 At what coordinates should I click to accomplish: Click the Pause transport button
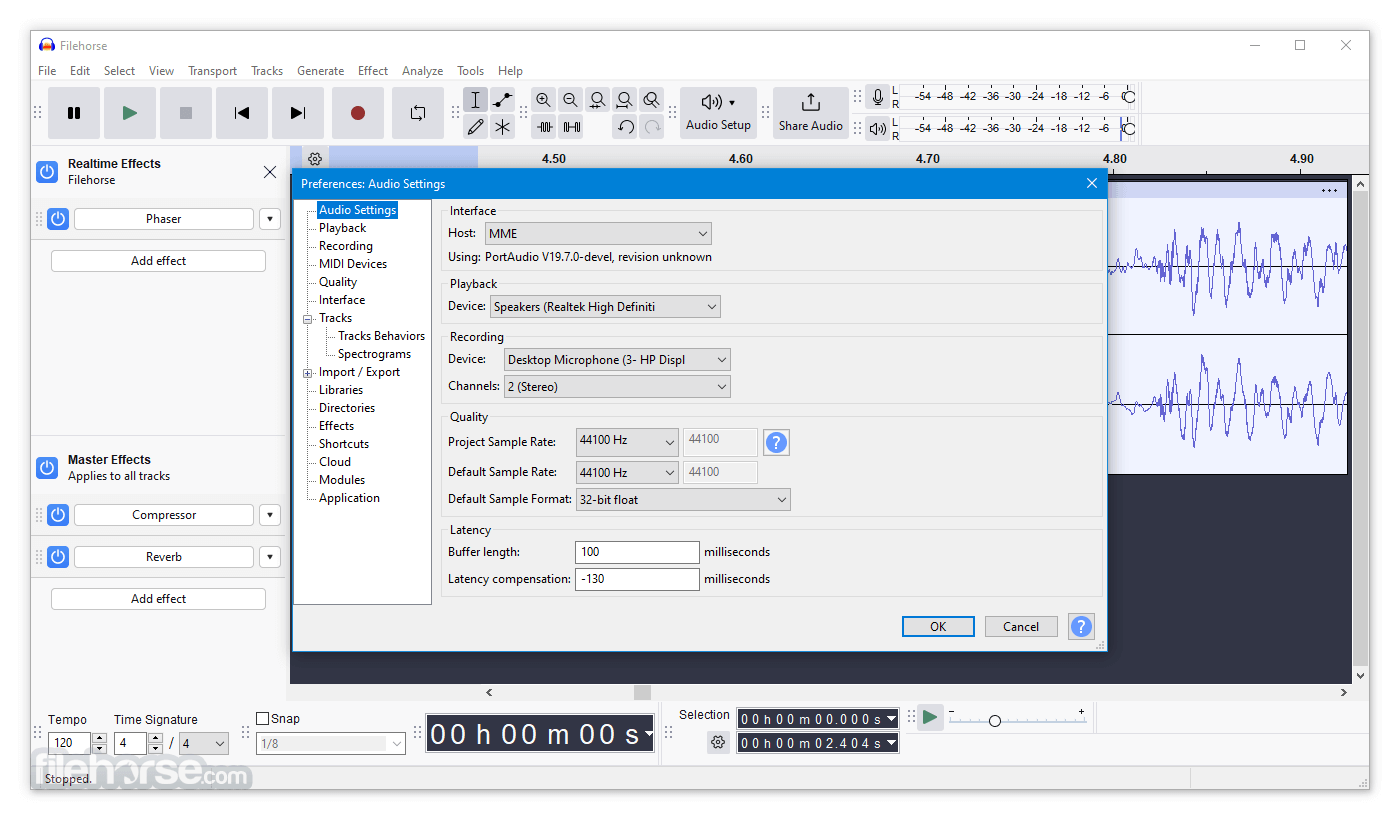(74, 113)
